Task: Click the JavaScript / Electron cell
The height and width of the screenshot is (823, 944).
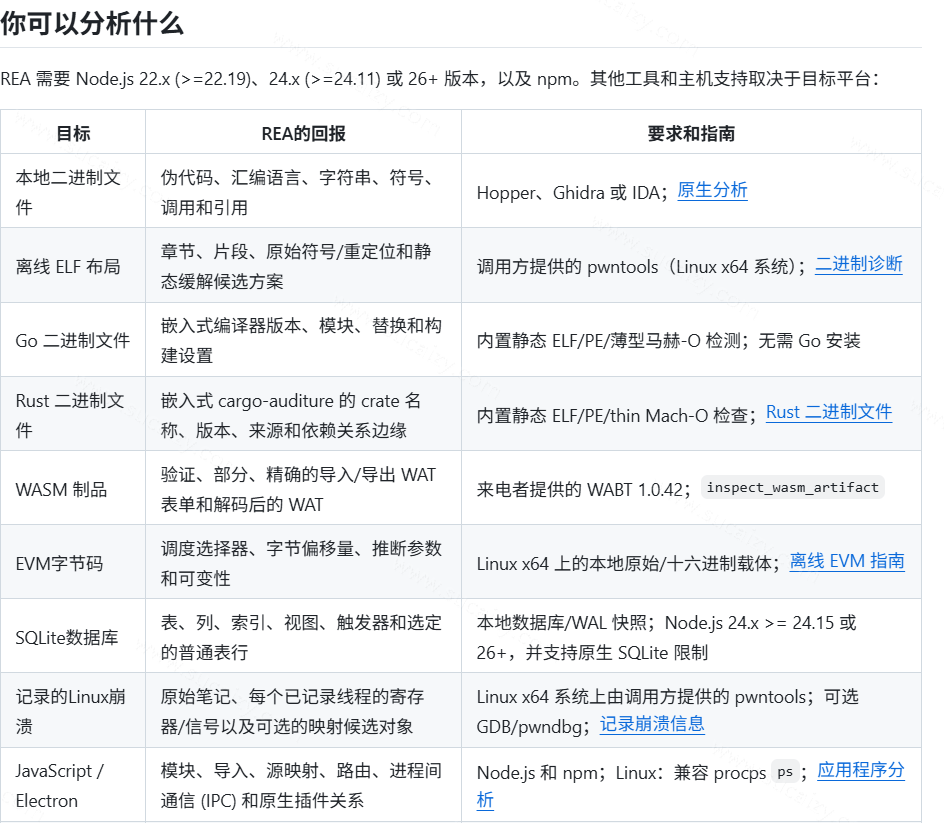Action: click(73, 785)
